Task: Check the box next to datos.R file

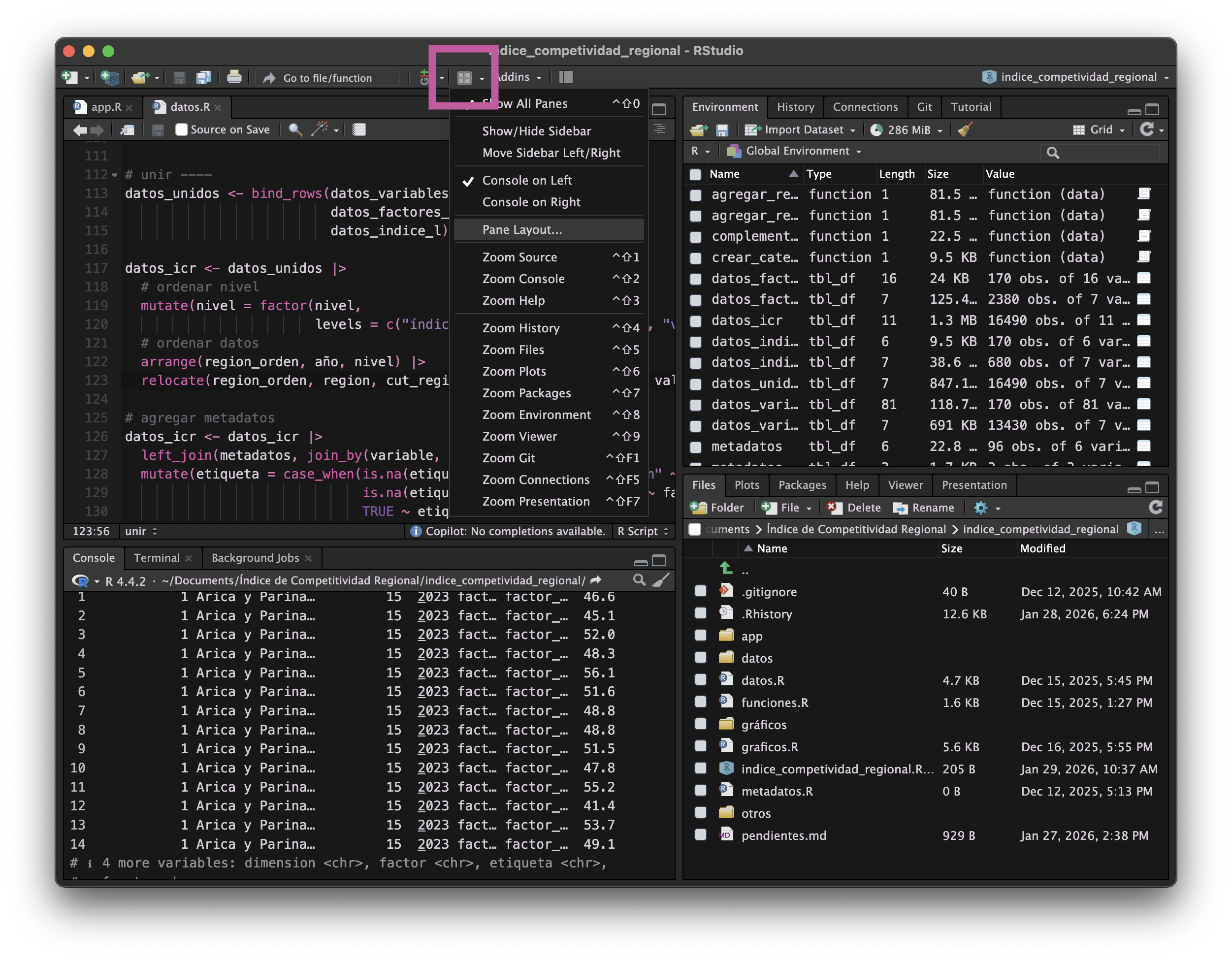Action: coord(700,680)
